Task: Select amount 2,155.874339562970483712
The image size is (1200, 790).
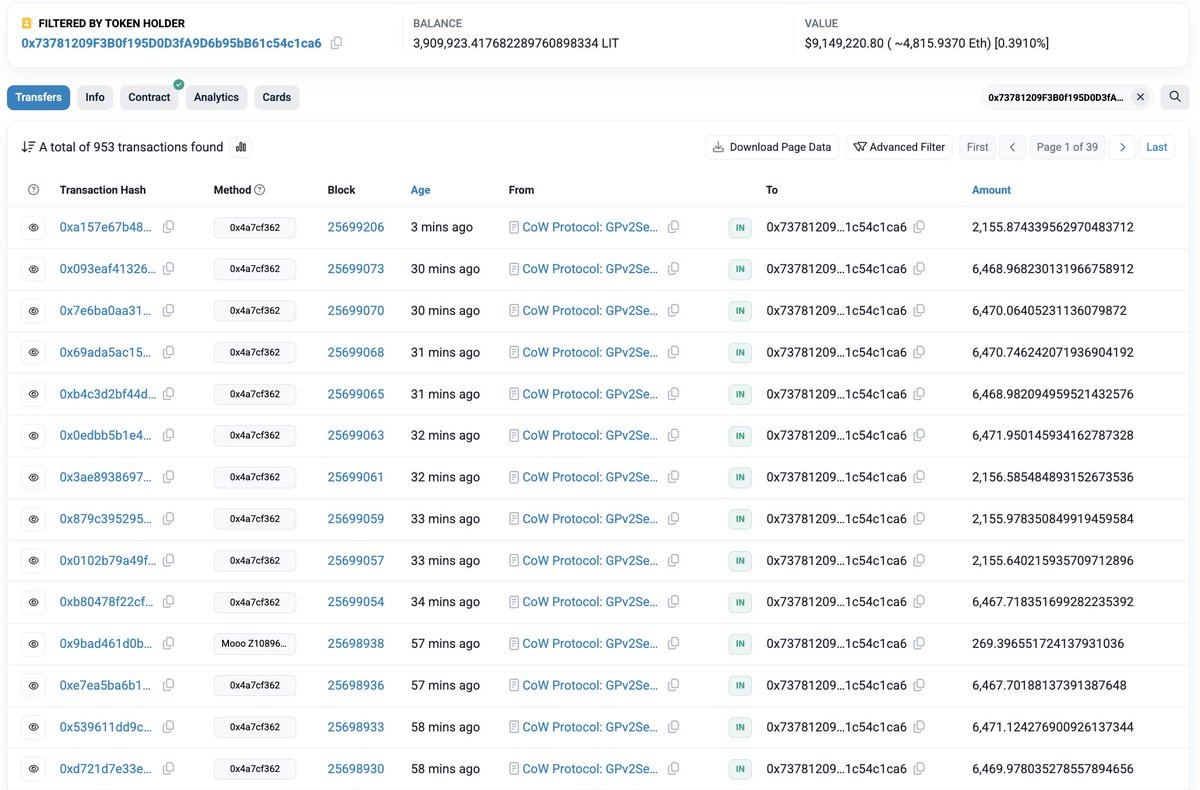Action: [1053, 227]
